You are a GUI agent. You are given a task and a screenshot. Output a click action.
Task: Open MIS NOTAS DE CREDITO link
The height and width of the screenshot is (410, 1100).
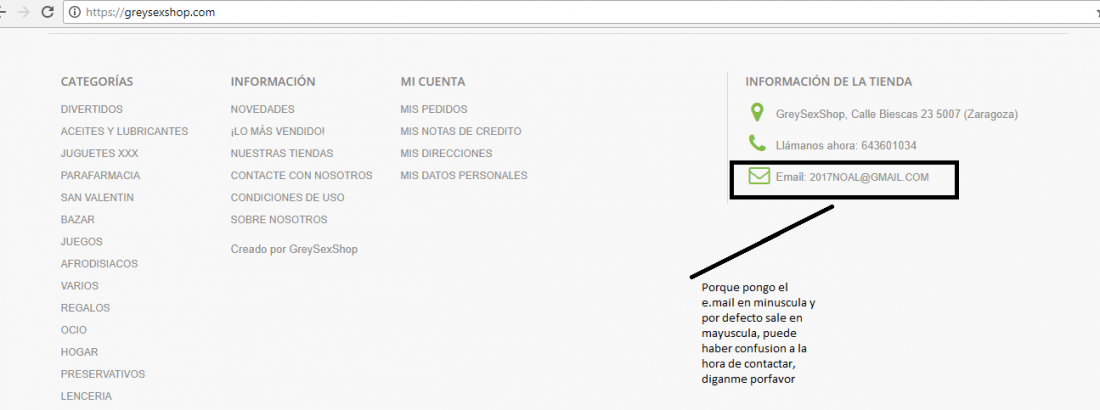tap(461, 131)
